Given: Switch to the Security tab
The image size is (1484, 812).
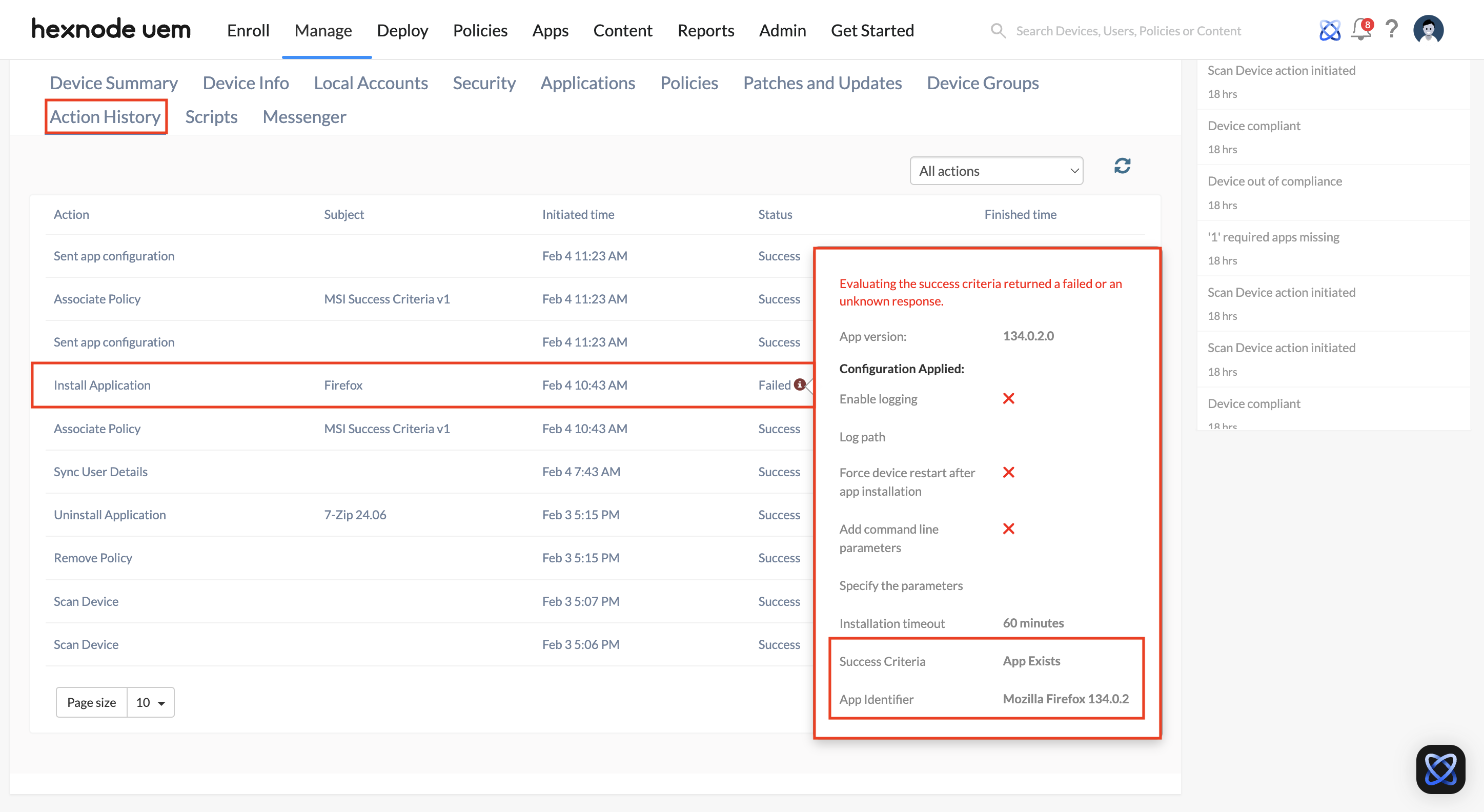Looking at the screenshot, I should click(x=484, y=83).
